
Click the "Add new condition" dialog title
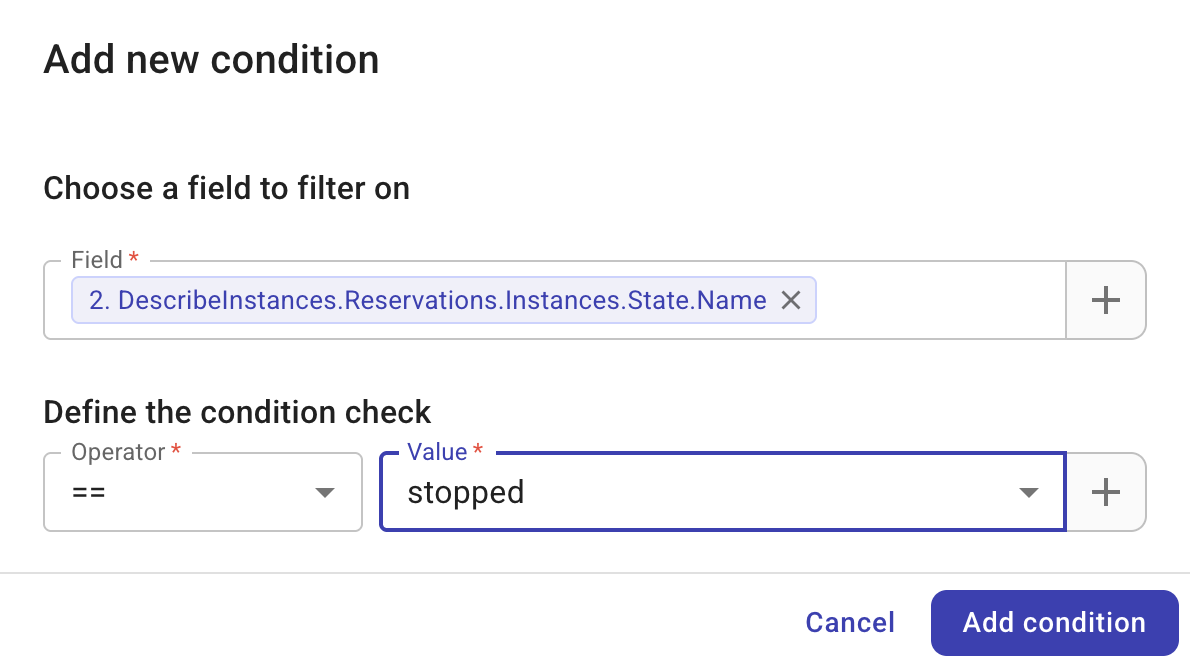coord(211,60)
